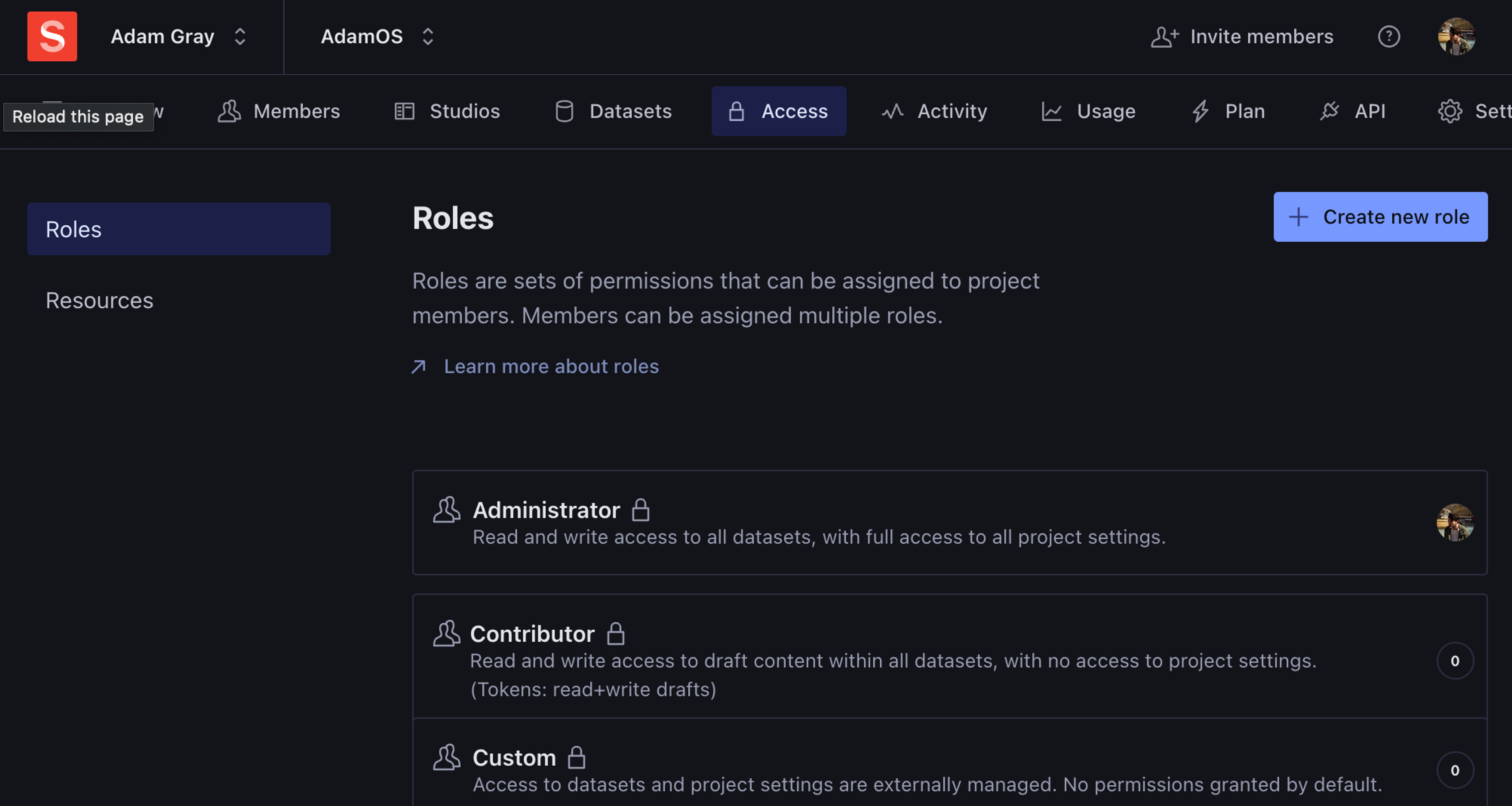Screen dimensions: 1512x806
Task: Open the Members tab
Action: (x=279, y=111)
